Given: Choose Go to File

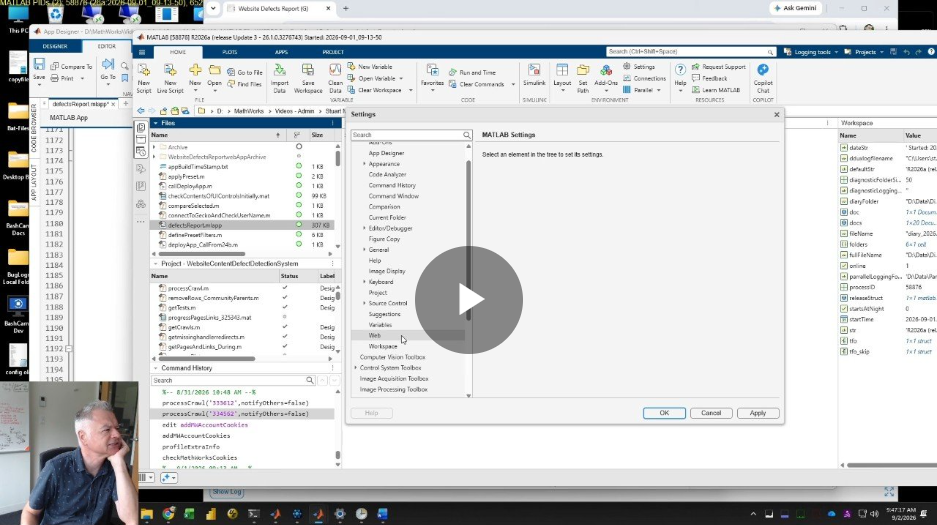Looking at the screenshot, I should pos(245,72).
